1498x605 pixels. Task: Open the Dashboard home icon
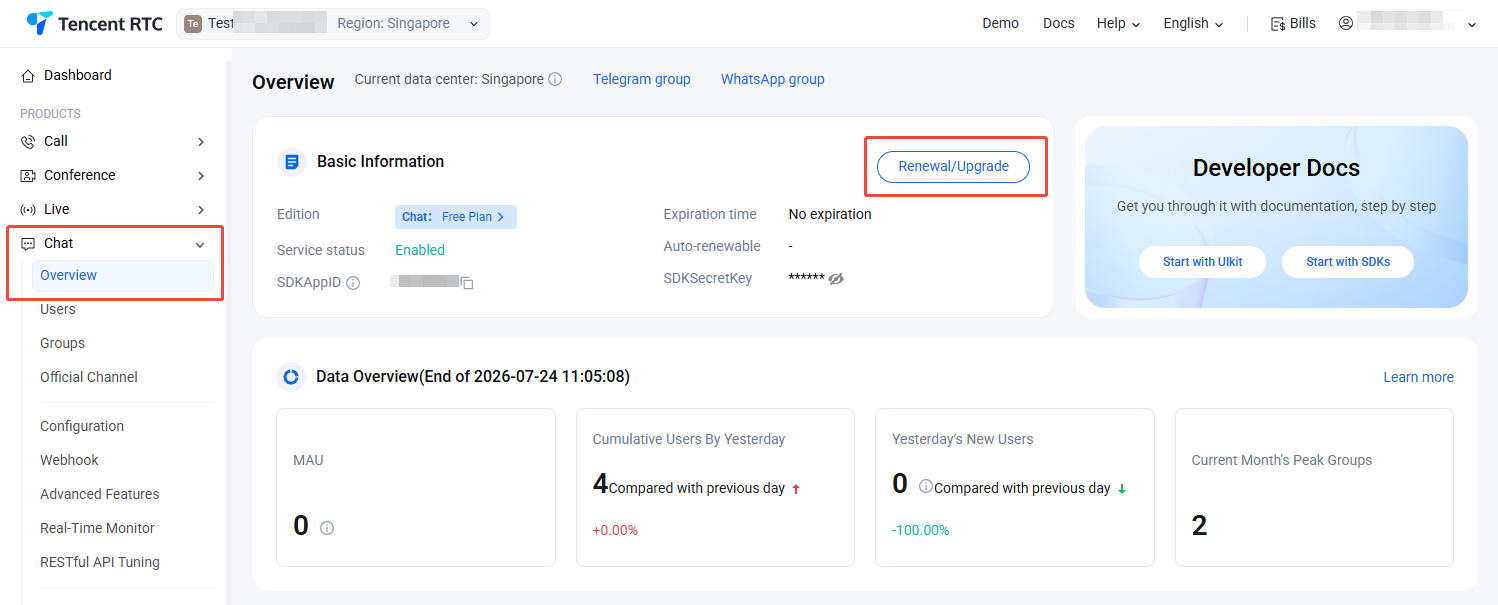pos(28,76)
